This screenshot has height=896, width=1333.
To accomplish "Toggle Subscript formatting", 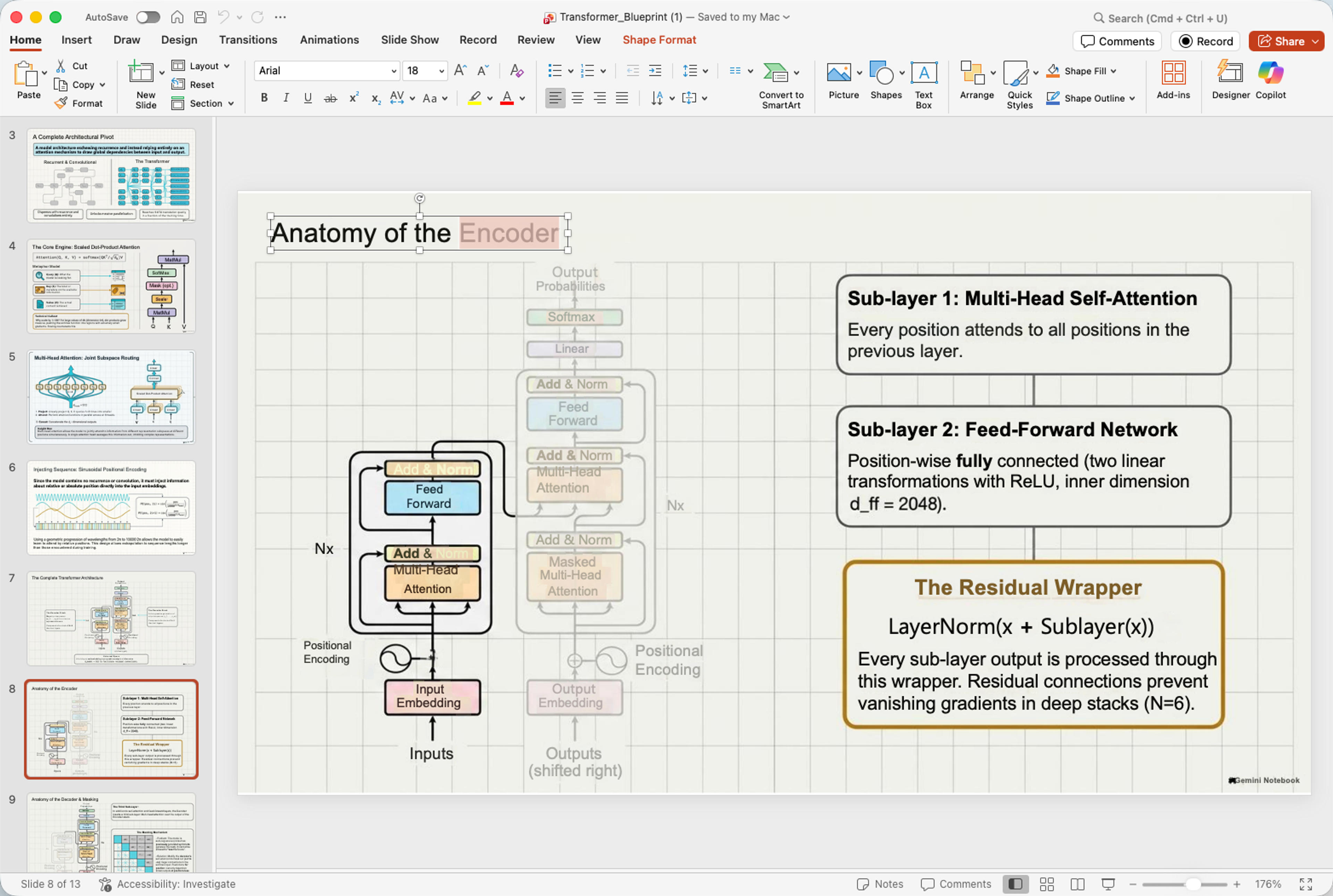I will pyautogui.click(x=375, y=98).
